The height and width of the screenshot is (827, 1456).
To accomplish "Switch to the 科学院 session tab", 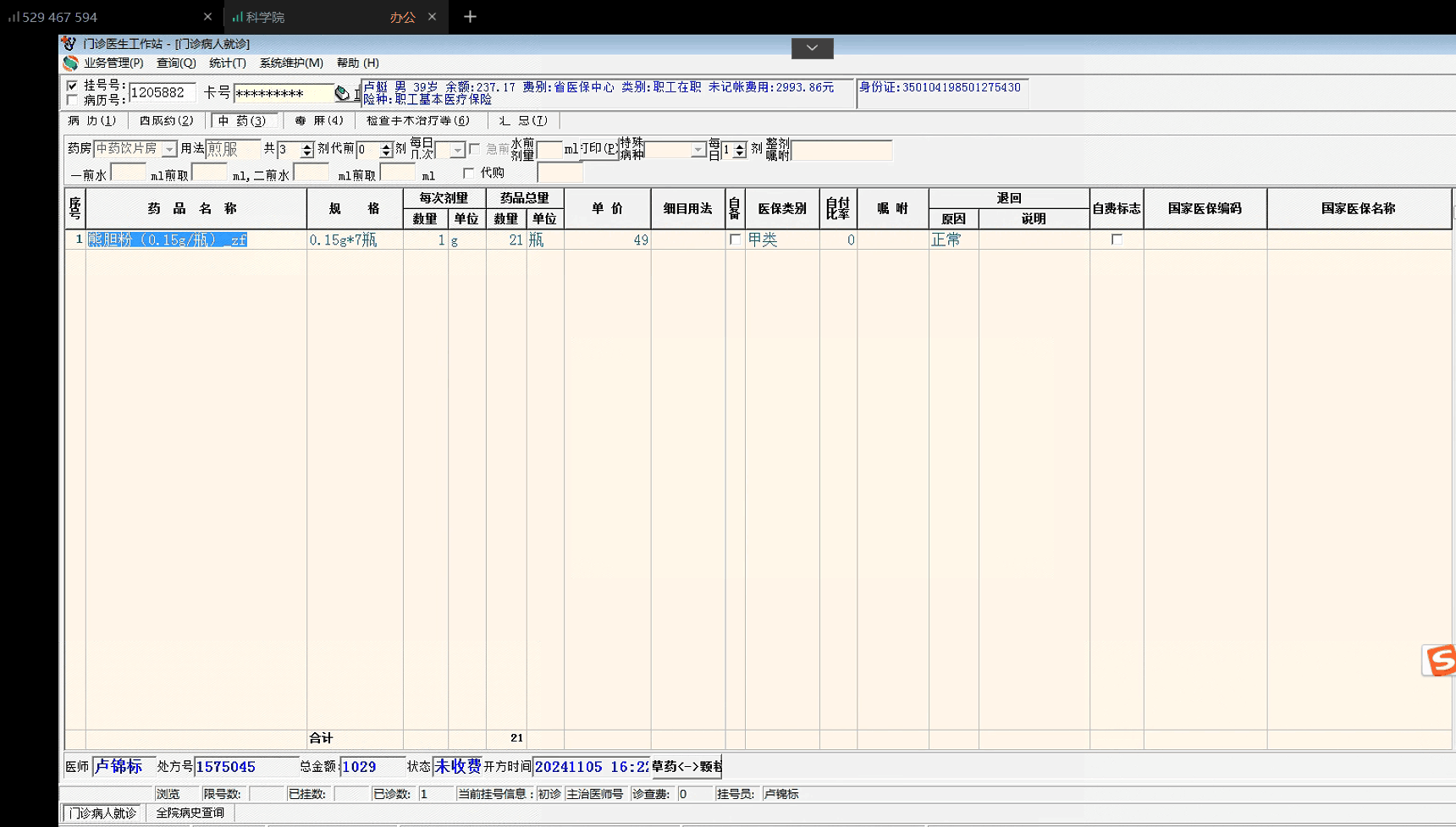I will tap(335, 17).
